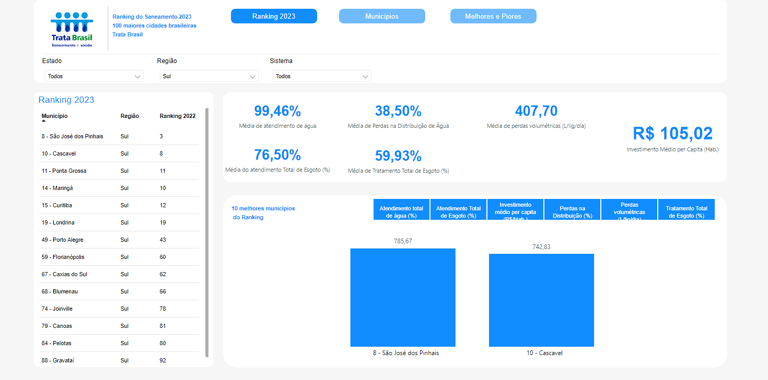Image resolution: width=768 pixels, height=380 pixels.
Task: Click the '10 melhores municípios do Ranking' title
Action: pos(264,213)
